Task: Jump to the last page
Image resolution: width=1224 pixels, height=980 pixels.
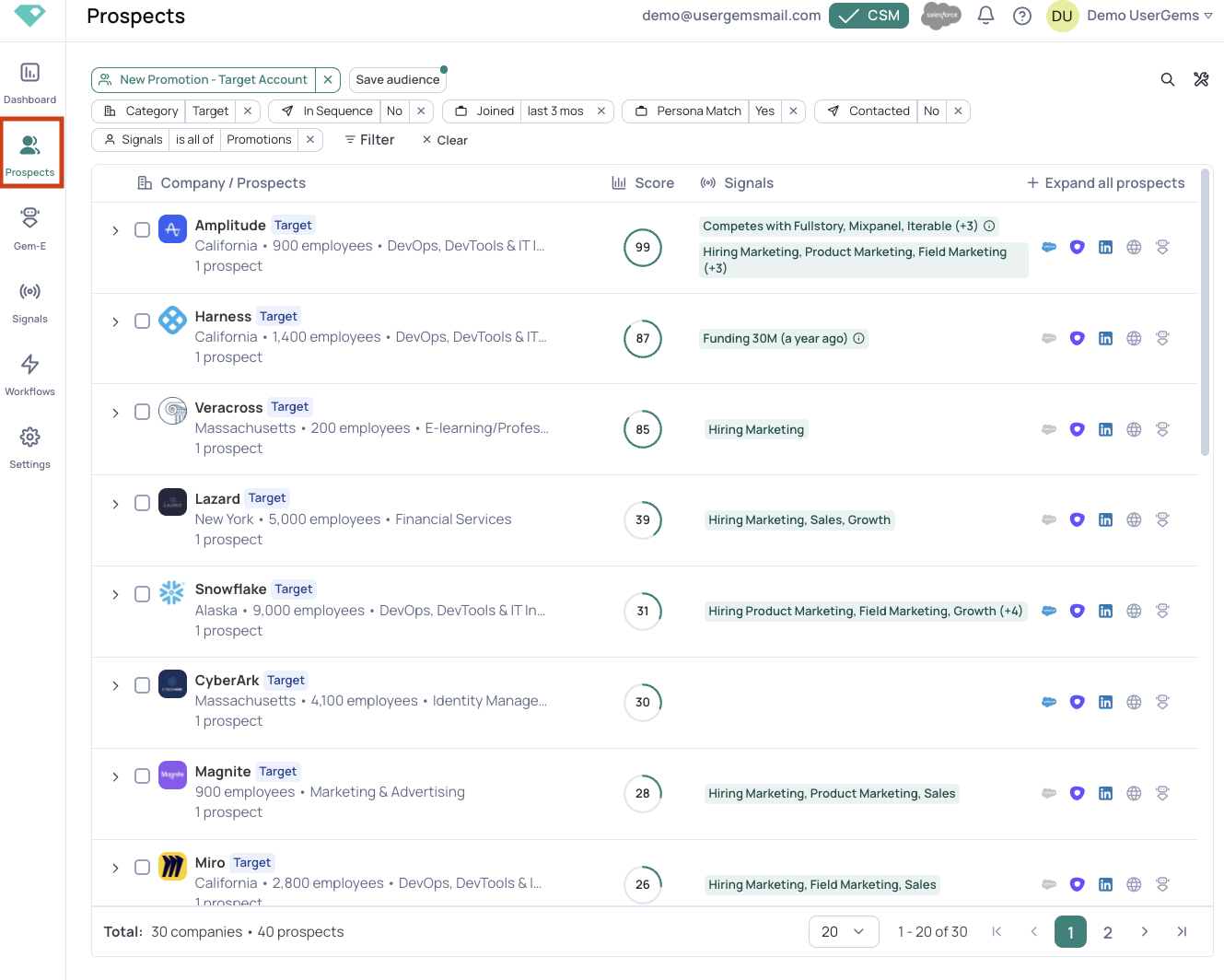Action: coord(1182,932)
